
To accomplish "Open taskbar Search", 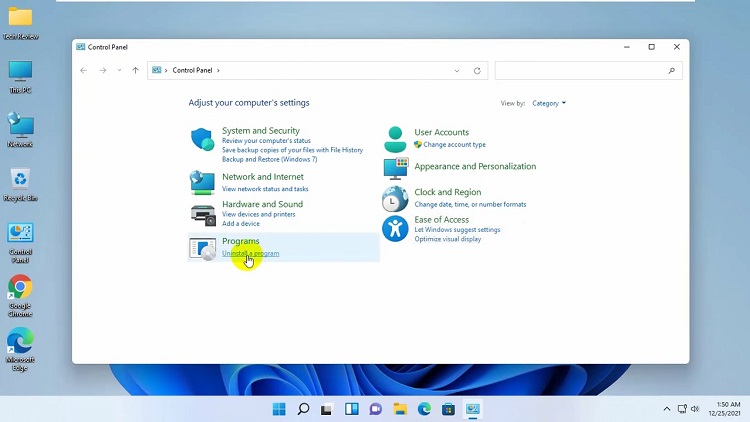I will [x=303, y=409].
